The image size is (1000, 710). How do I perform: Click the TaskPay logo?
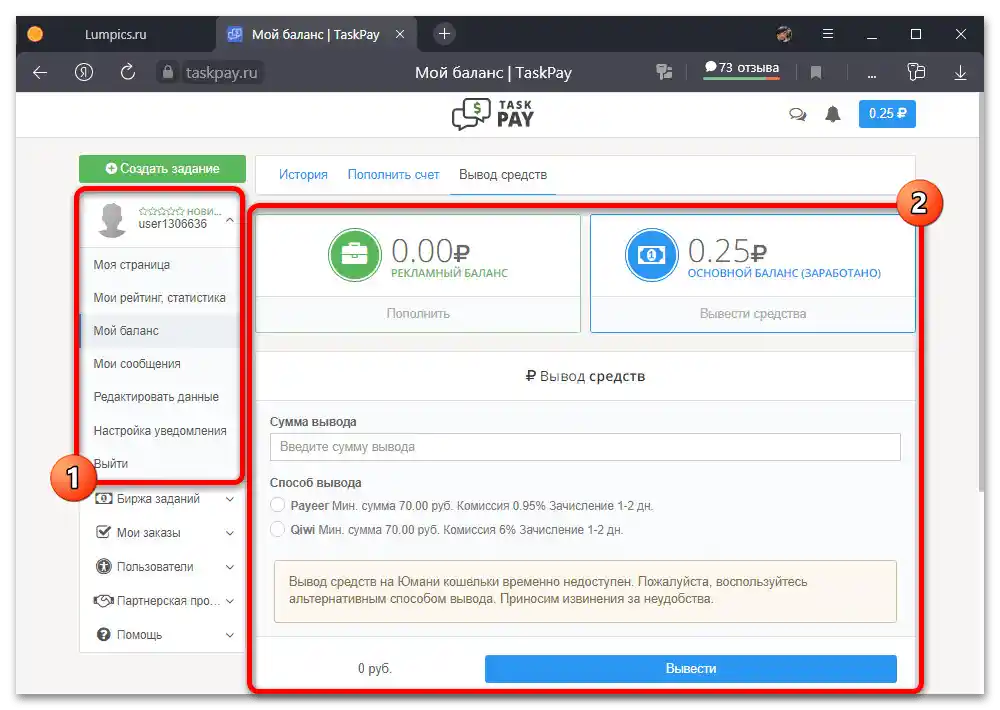493,114
